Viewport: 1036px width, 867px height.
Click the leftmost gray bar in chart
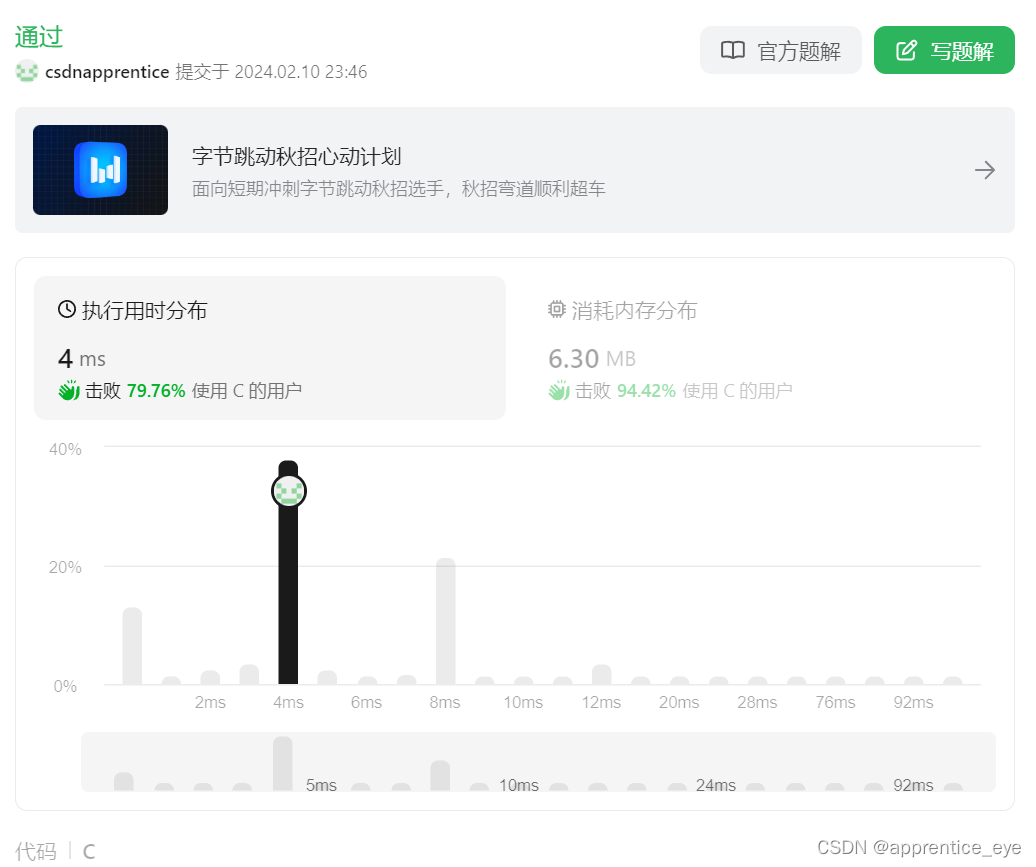pyautogui.click(x=132, y=646)
